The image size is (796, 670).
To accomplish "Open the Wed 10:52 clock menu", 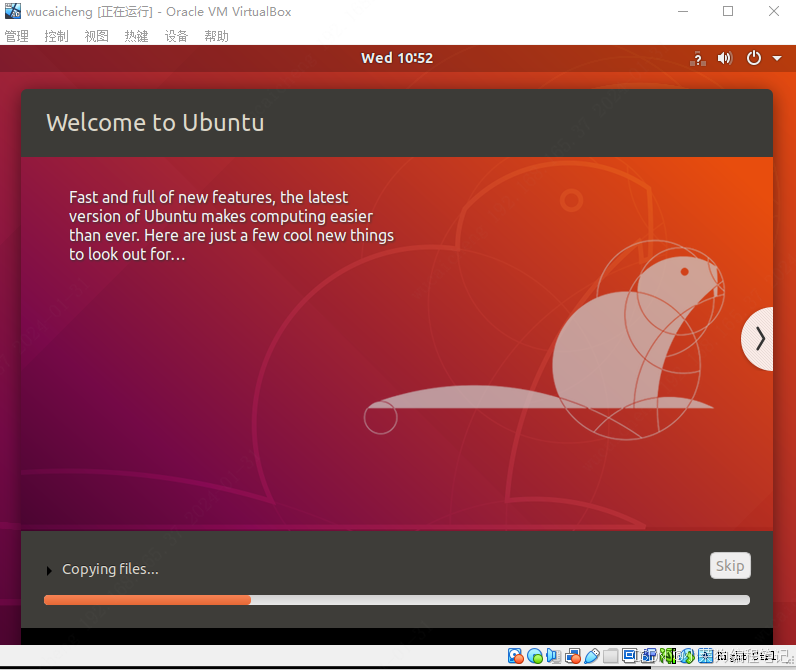I will coord(397,58).
